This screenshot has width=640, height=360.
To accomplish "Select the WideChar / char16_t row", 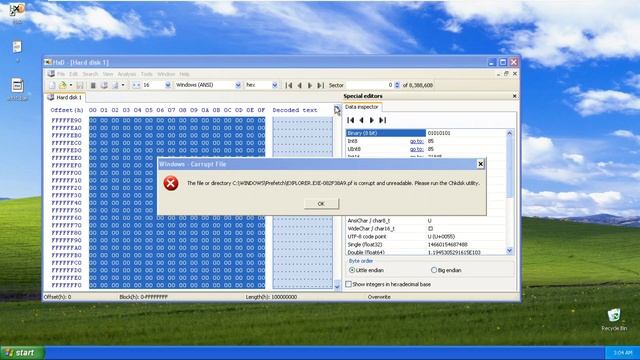I will pos(426,229).
